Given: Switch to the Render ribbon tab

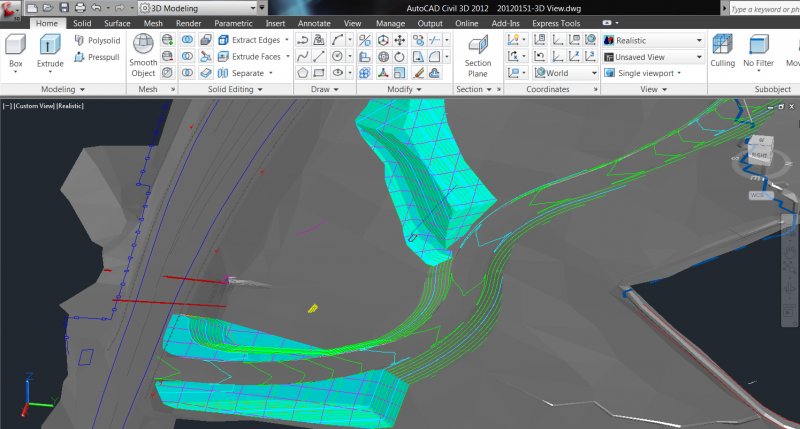Looking at the screenshot, I should [x=188, y=22].
